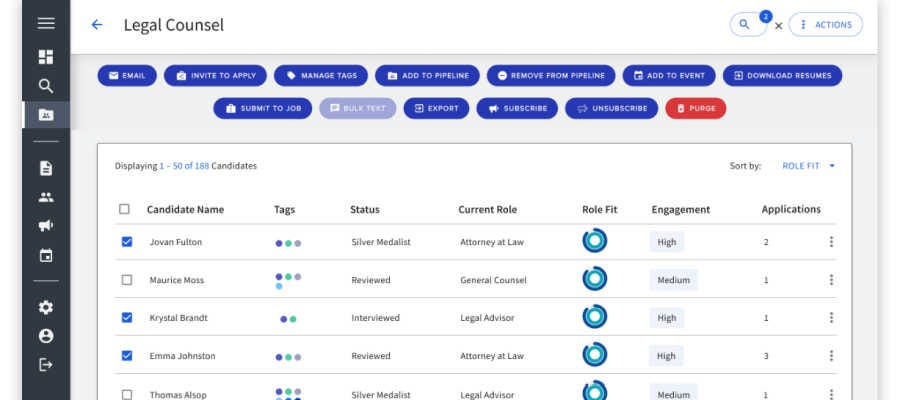
Task: Open the megaphone campaigns sidebar icon
Action: [46, 226]
